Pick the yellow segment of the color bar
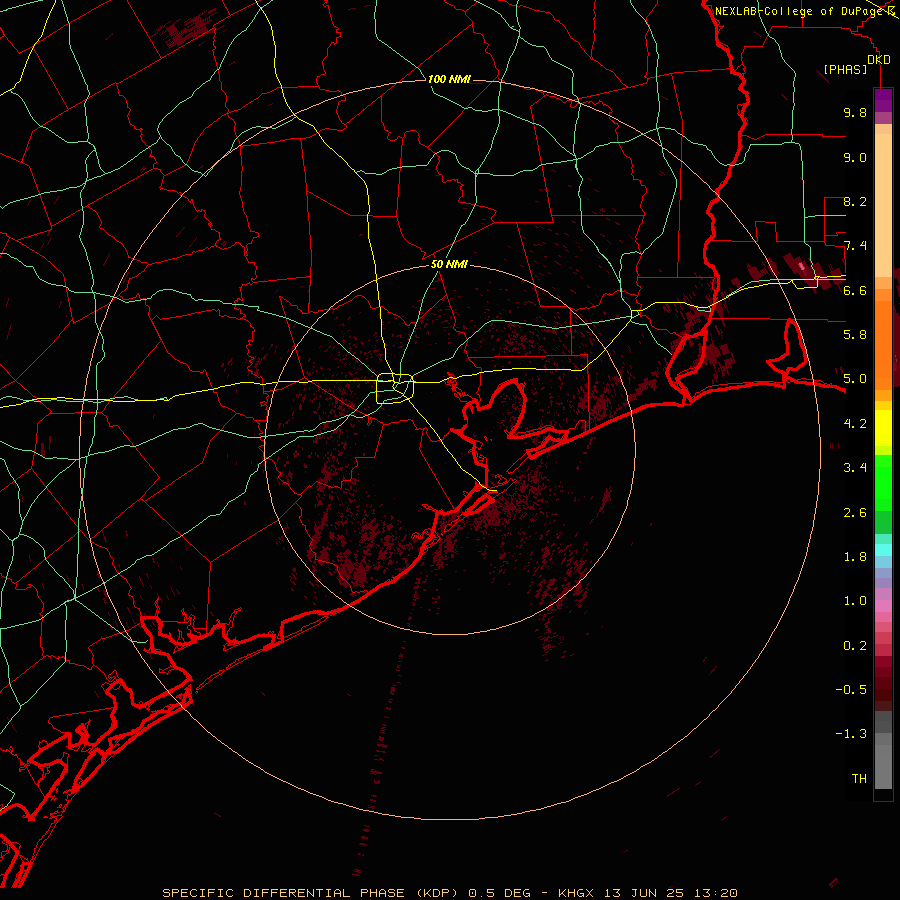Screen dimensions: 900x900 point(883,428)
